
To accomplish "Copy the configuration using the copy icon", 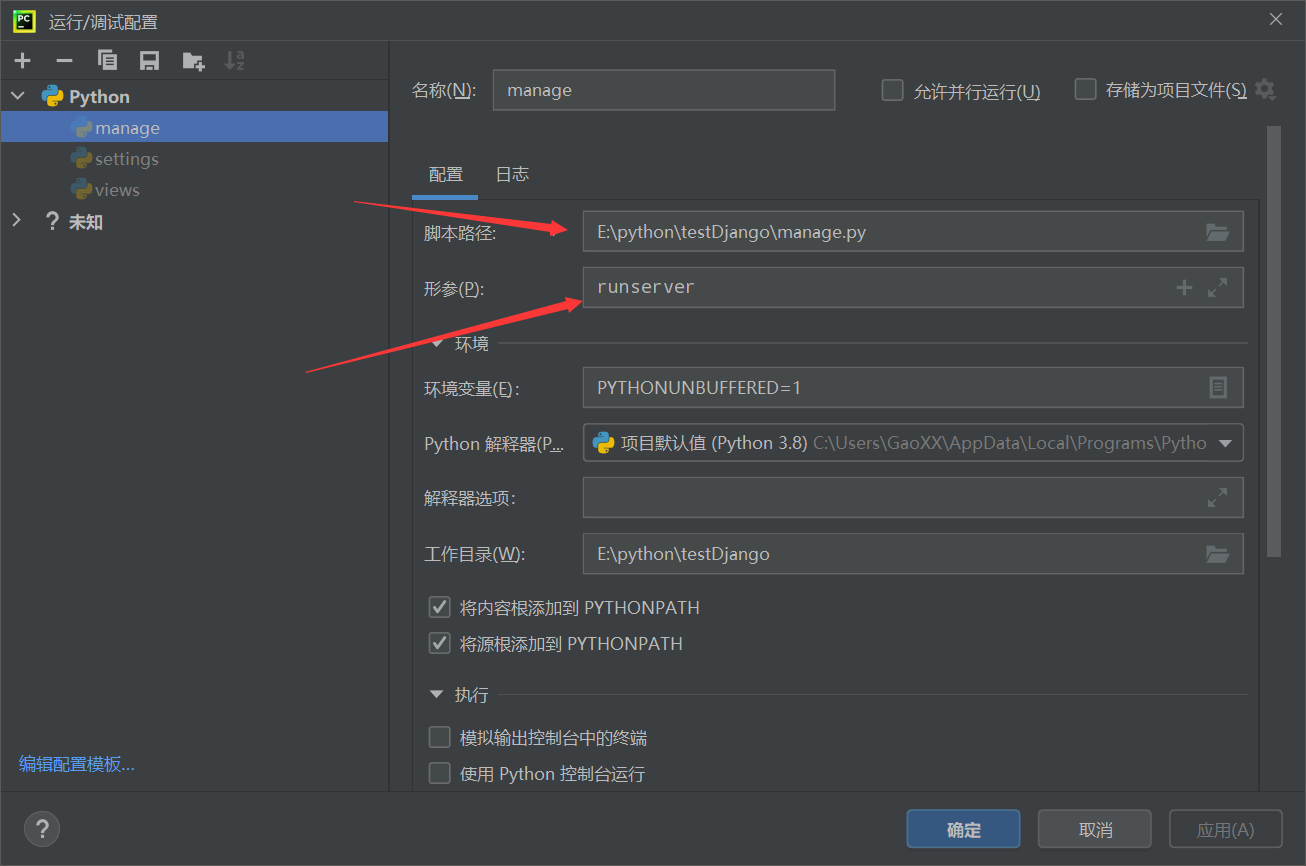I will tap(107, 61).
